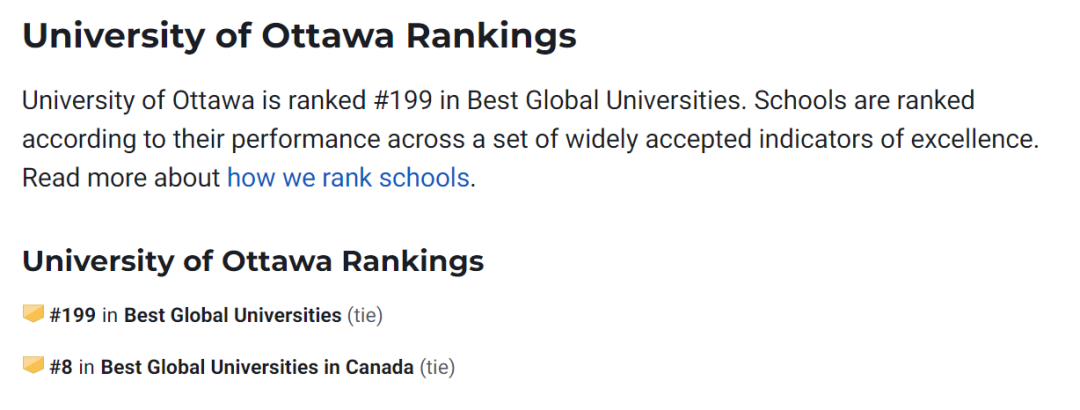Open the 'how we rank schools' link
The width and height of the screenshot is (1080, 410).
(x=348, y=178)
